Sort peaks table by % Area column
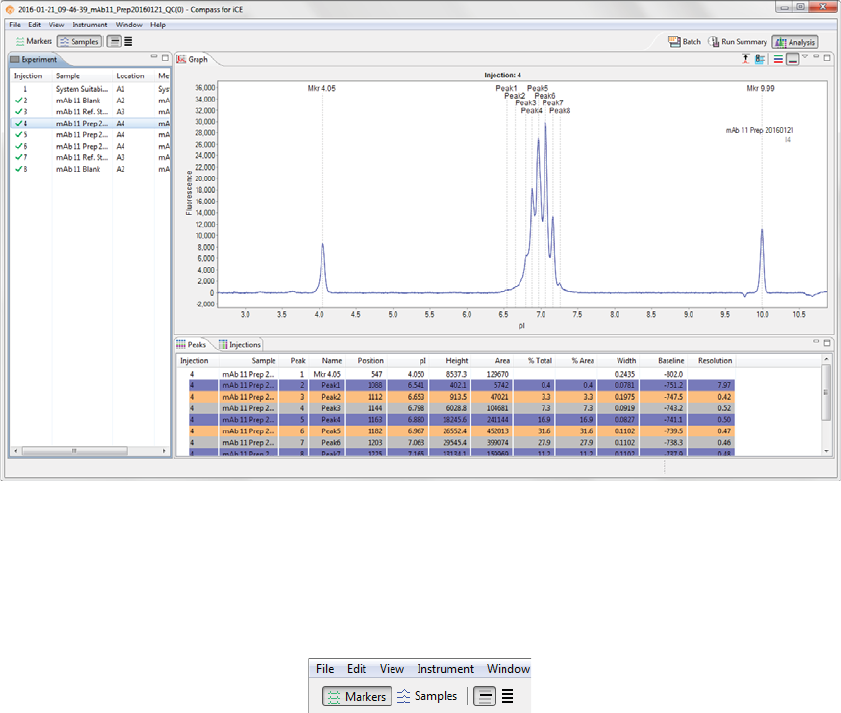The image size is (841, 713). point(582,360)
